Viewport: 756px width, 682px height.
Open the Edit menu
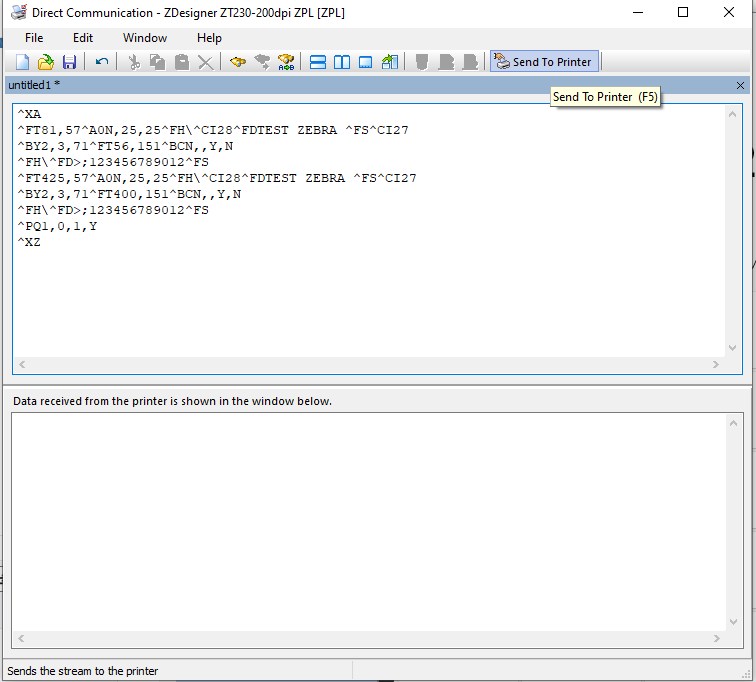83,37
